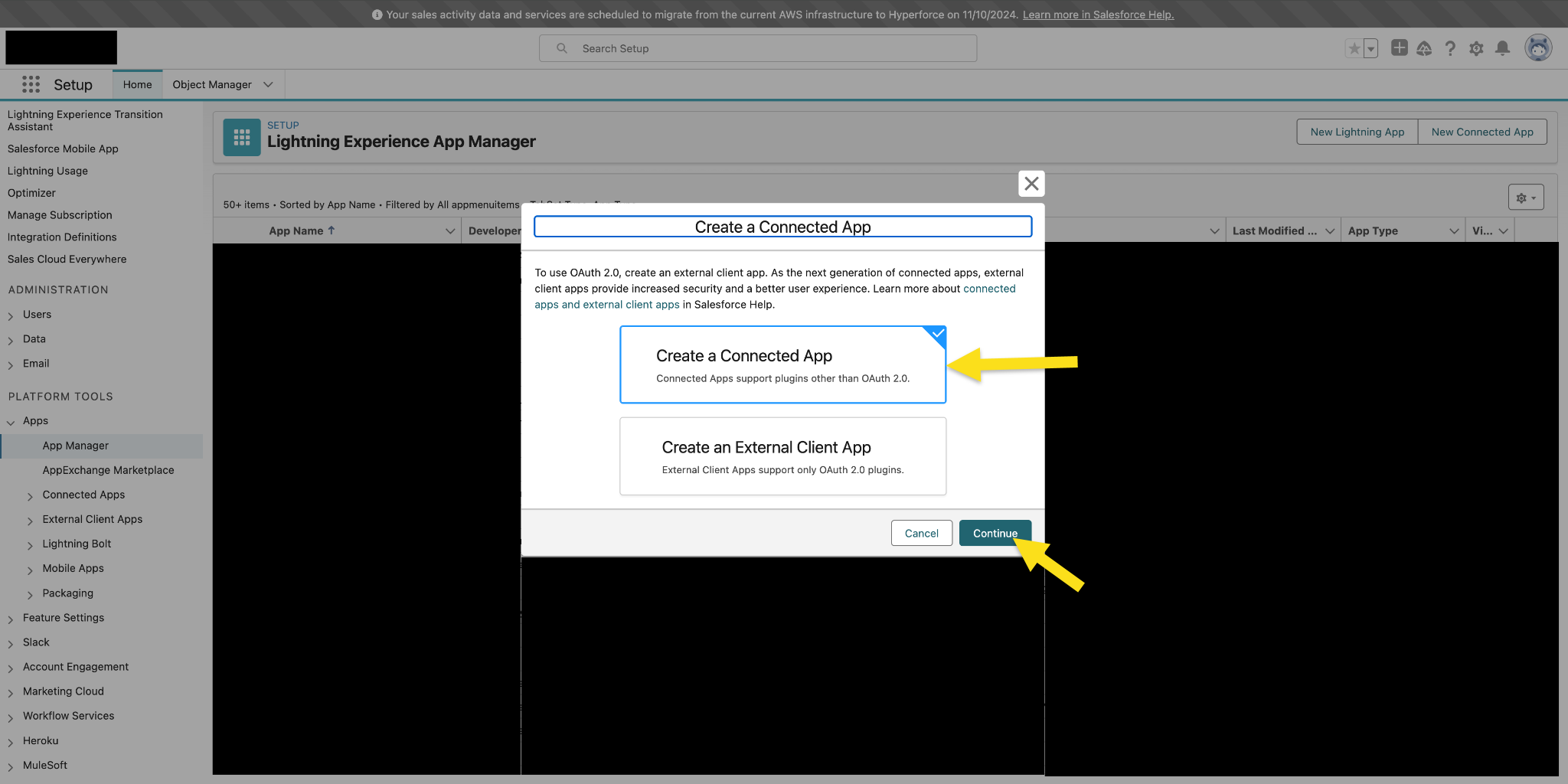
Task: Click the App Manager grid icon
Action: pyautogui.click(x=242, y=138)
